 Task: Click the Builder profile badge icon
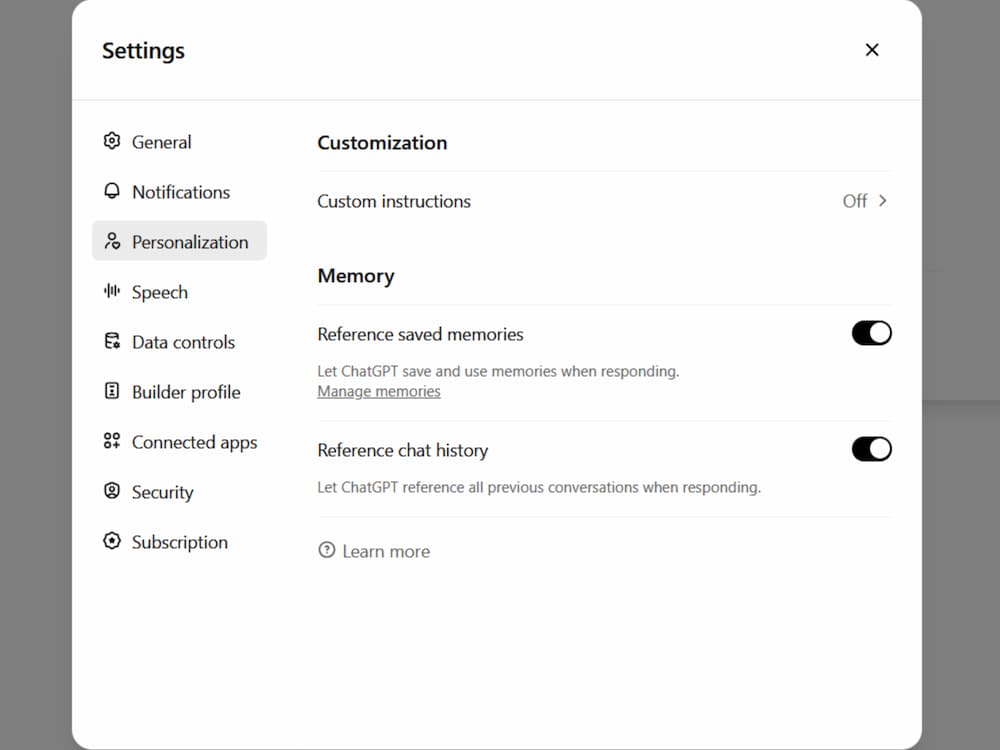coord(112,391)
